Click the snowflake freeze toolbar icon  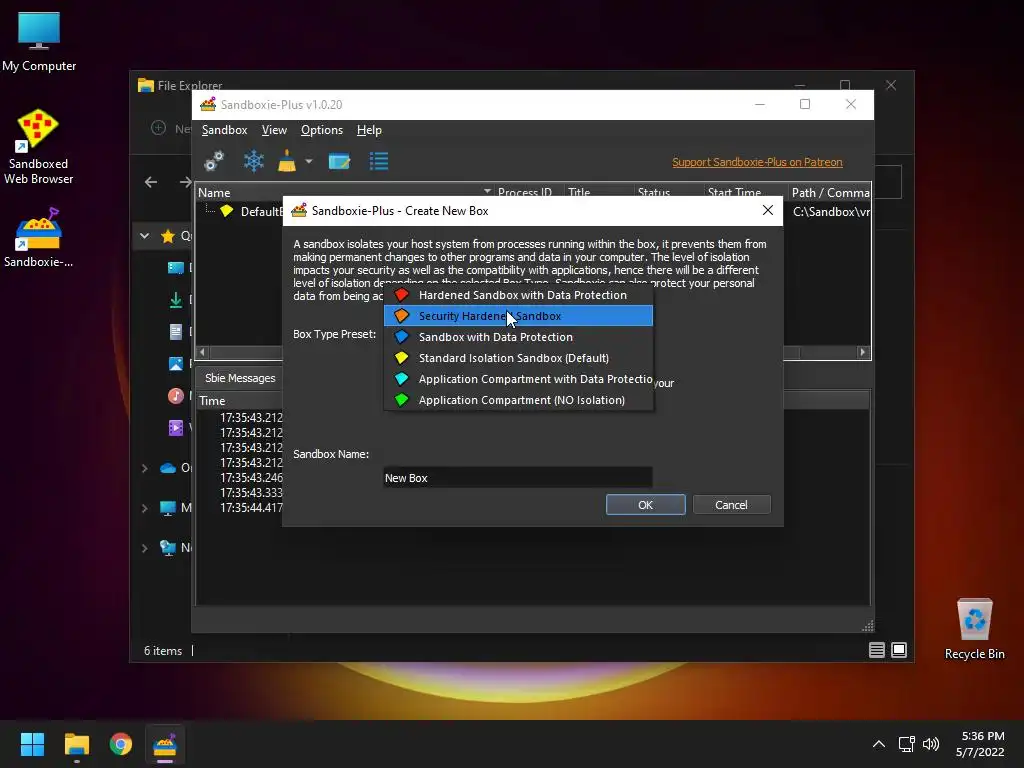point(253,161)
